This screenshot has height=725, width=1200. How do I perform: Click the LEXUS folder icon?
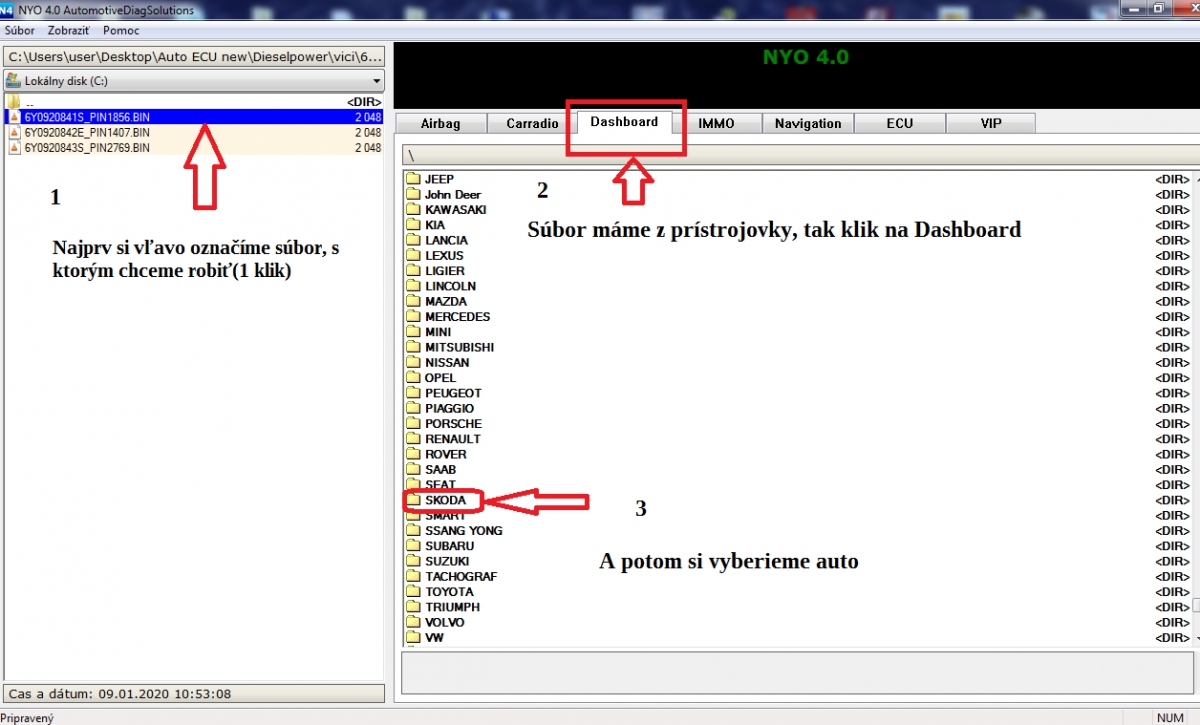coord(413,255)
